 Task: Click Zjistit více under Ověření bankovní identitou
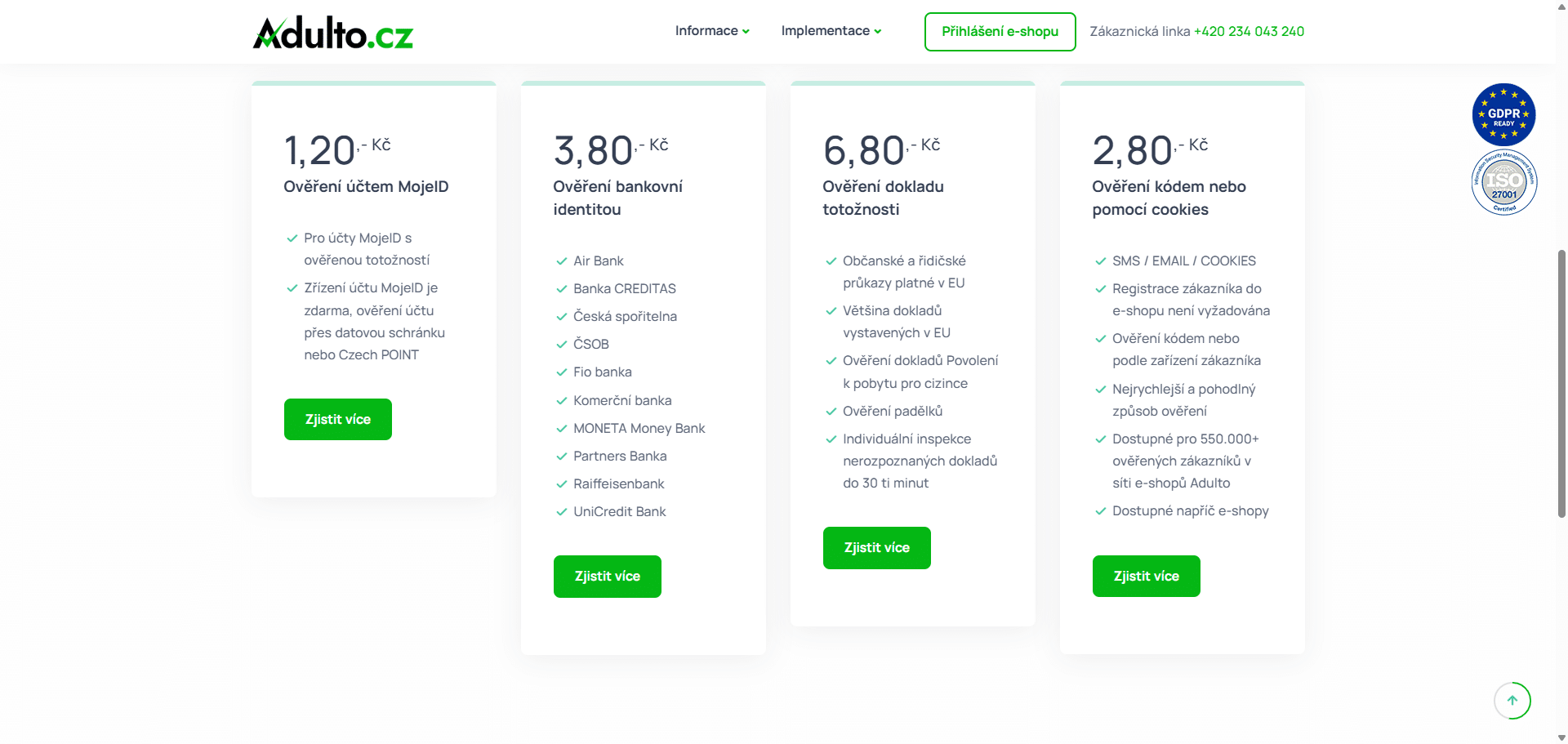(x=608, y=577)
